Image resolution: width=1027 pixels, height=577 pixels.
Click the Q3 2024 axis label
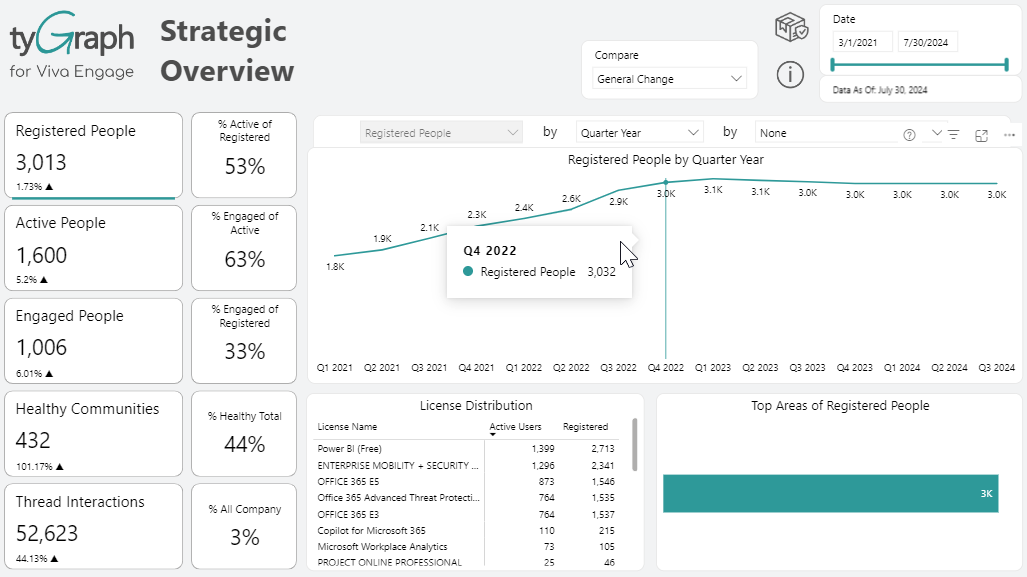[x=996, y=368]
